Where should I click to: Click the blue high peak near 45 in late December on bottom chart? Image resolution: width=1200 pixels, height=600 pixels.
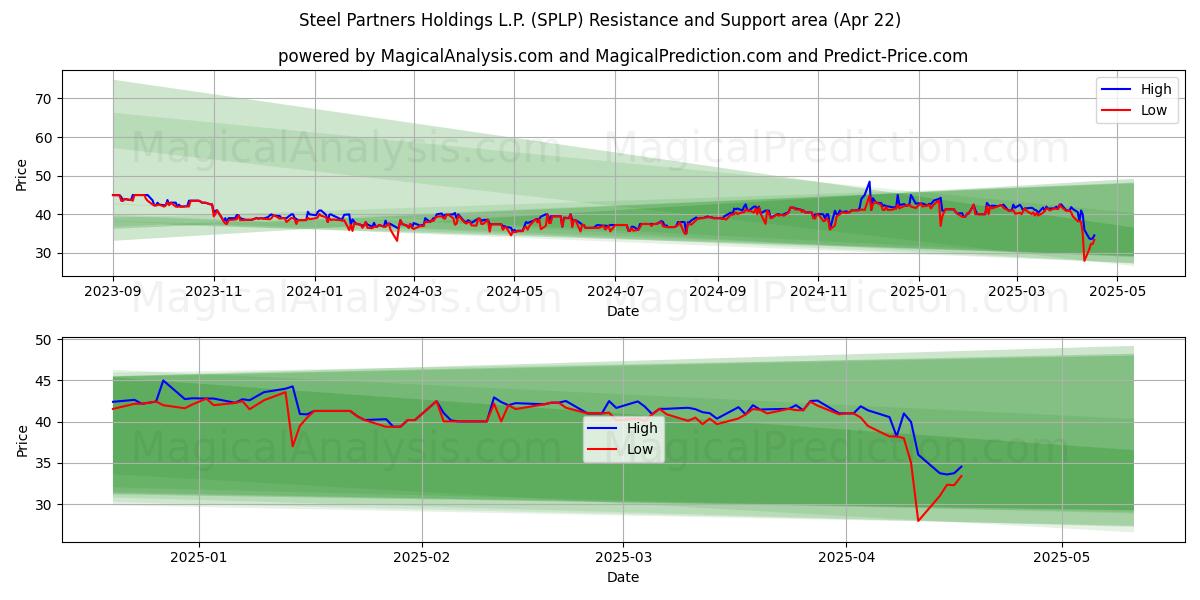pyautogui.click(x=163, y=380)
